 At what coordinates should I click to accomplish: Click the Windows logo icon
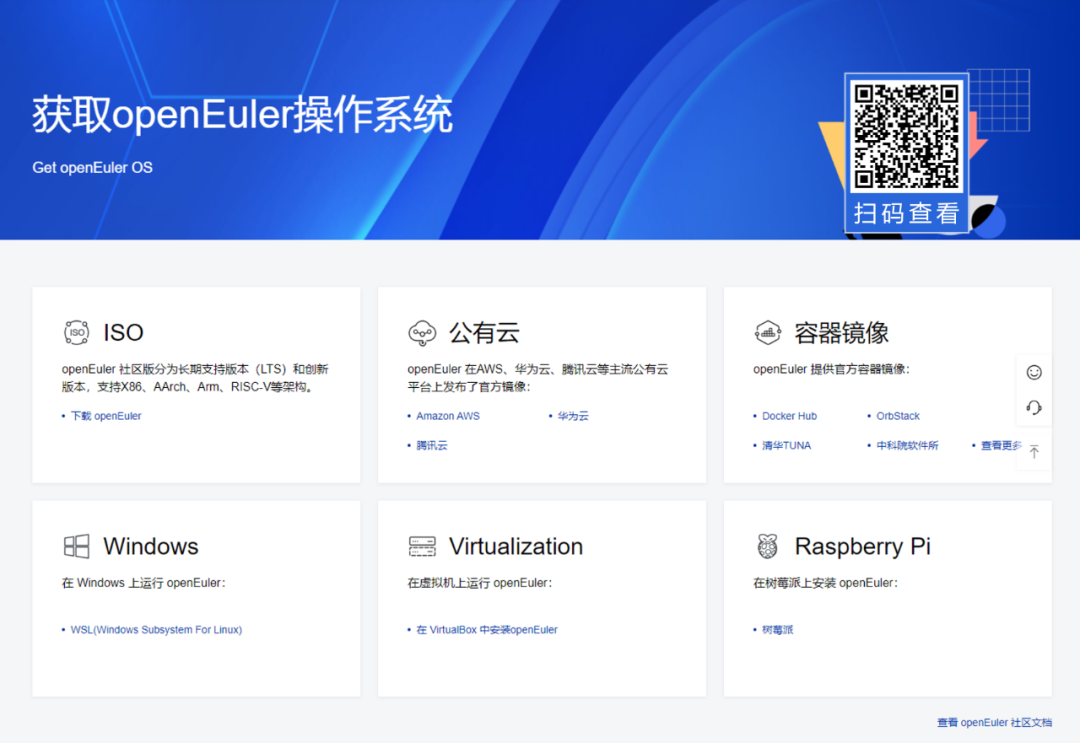click(x=76, y=546)
